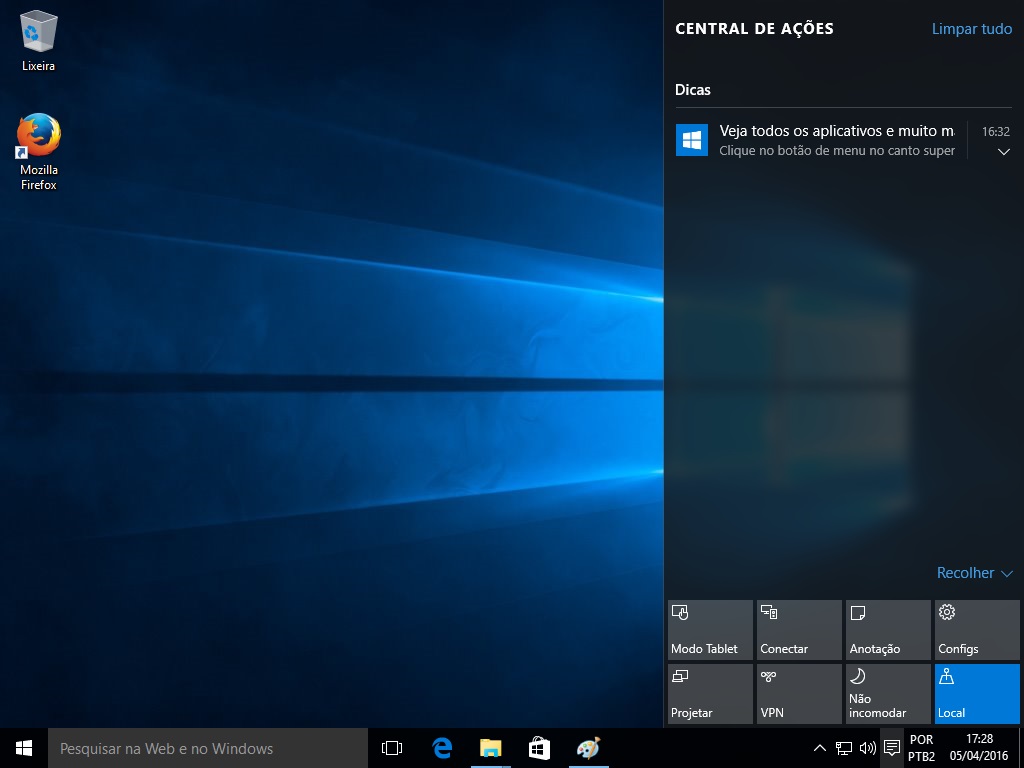
Task: Open Microsoft Edge from the taskbar
Action: click(442, 748)
